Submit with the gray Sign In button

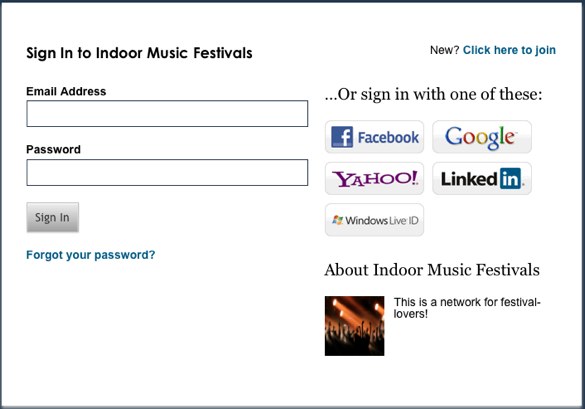[x=53, y=217]
